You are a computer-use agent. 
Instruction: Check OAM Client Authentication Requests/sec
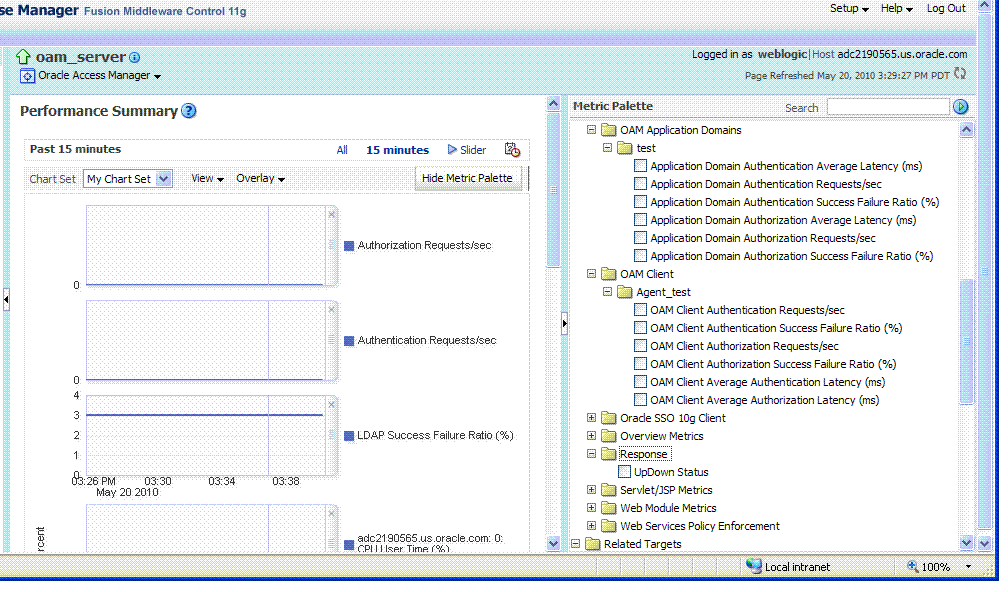[640, 310]
